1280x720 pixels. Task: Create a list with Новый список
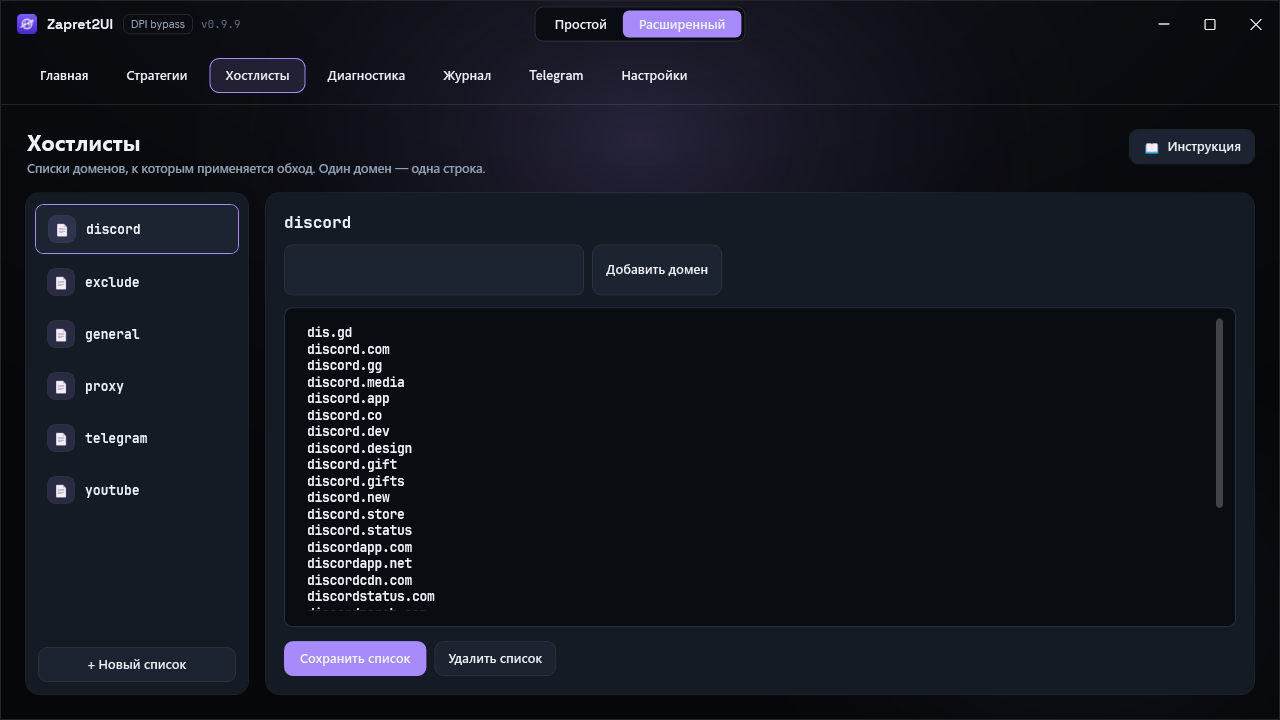(137, 665)
